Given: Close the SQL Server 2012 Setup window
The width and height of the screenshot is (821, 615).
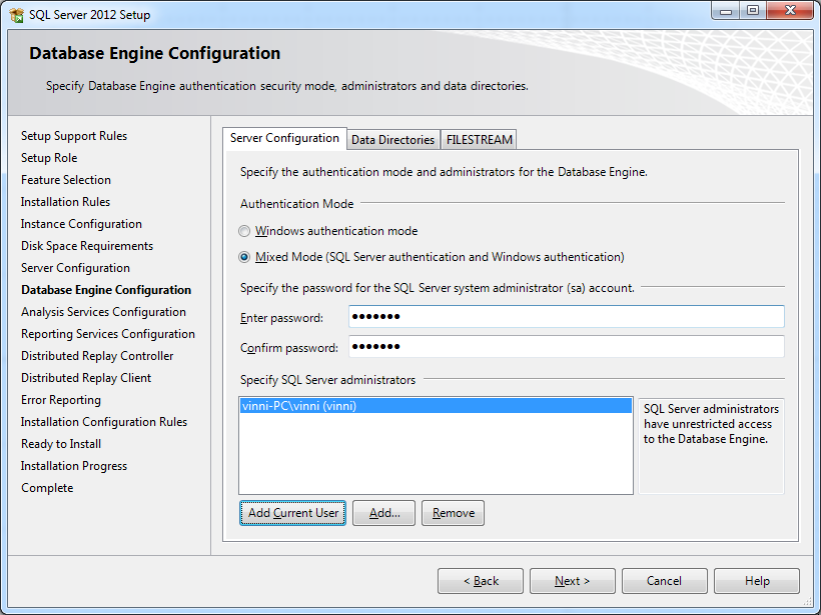Looking at the screenshot, I should (790, 11).
